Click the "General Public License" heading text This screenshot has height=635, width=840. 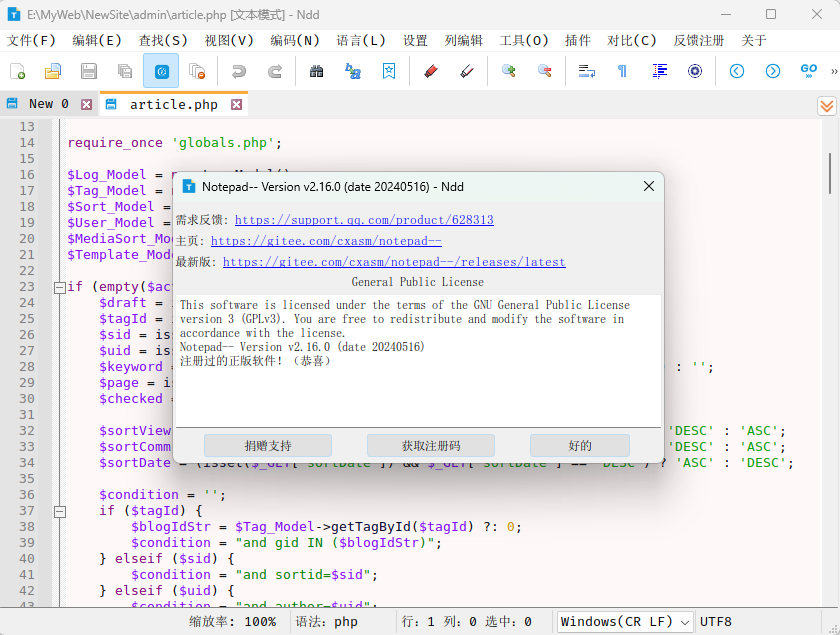click(x=418, y=282)
